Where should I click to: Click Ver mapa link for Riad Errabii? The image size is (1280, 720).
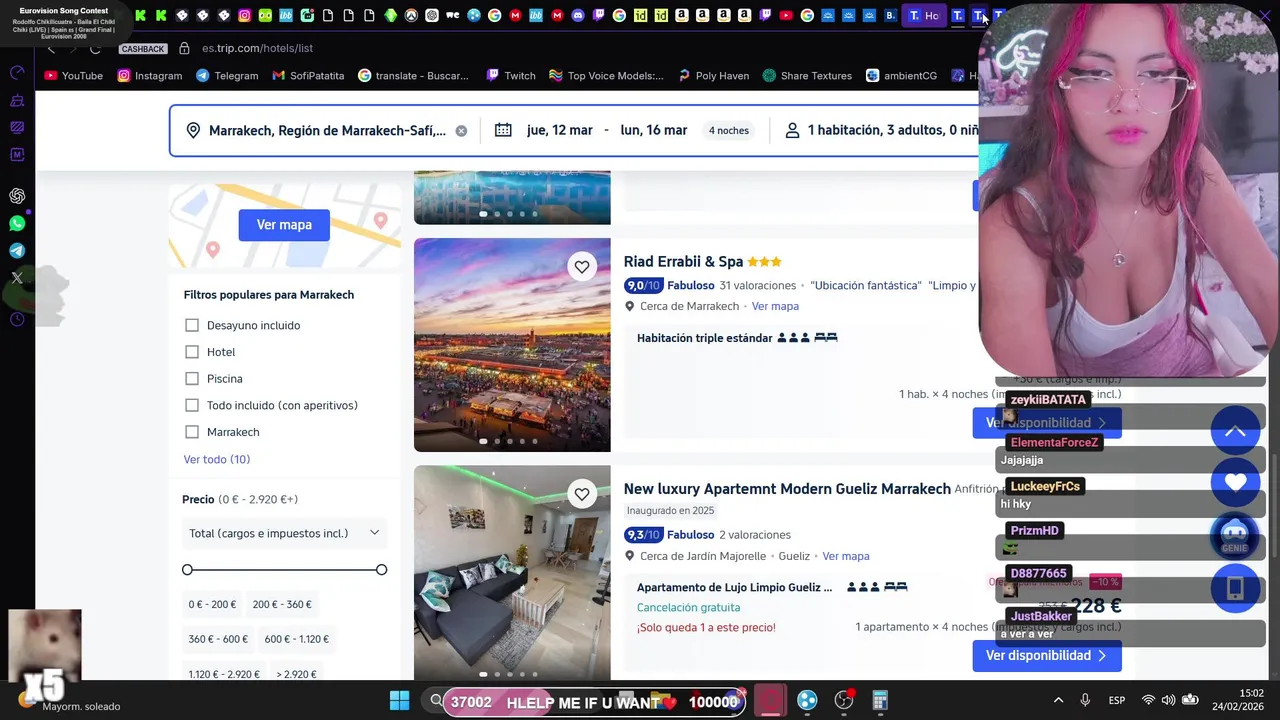pyautogui.click(x=775, y=306)
